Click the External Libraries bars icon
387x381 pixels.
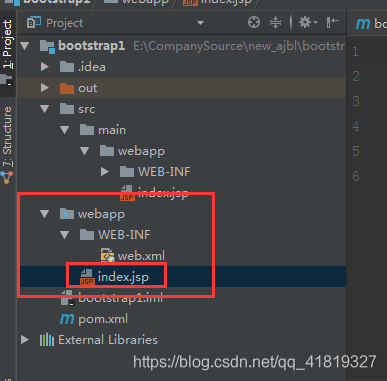pos(47,340)
